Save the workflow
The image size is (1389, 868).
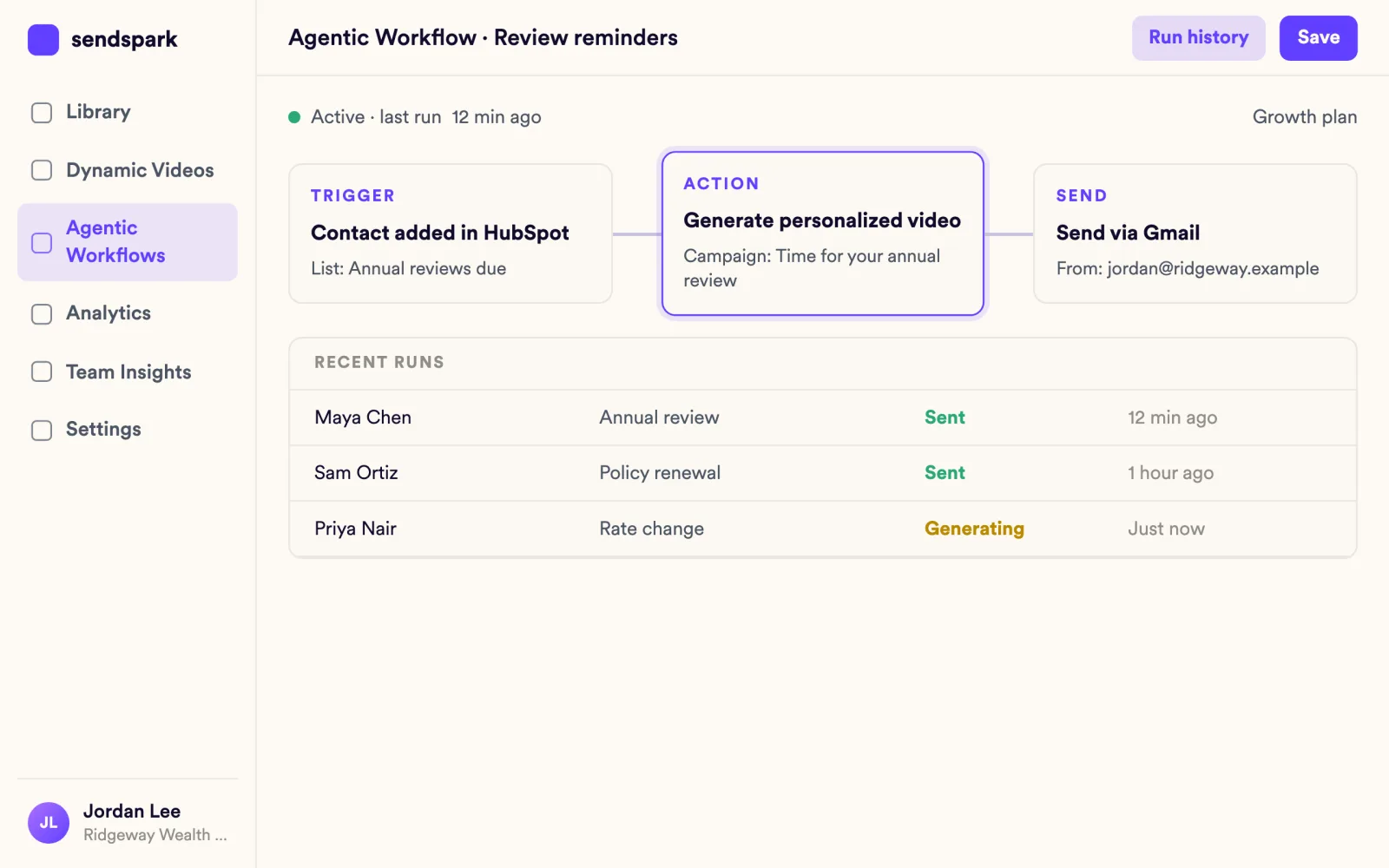pyautogui.click(x=1318, y=38)
